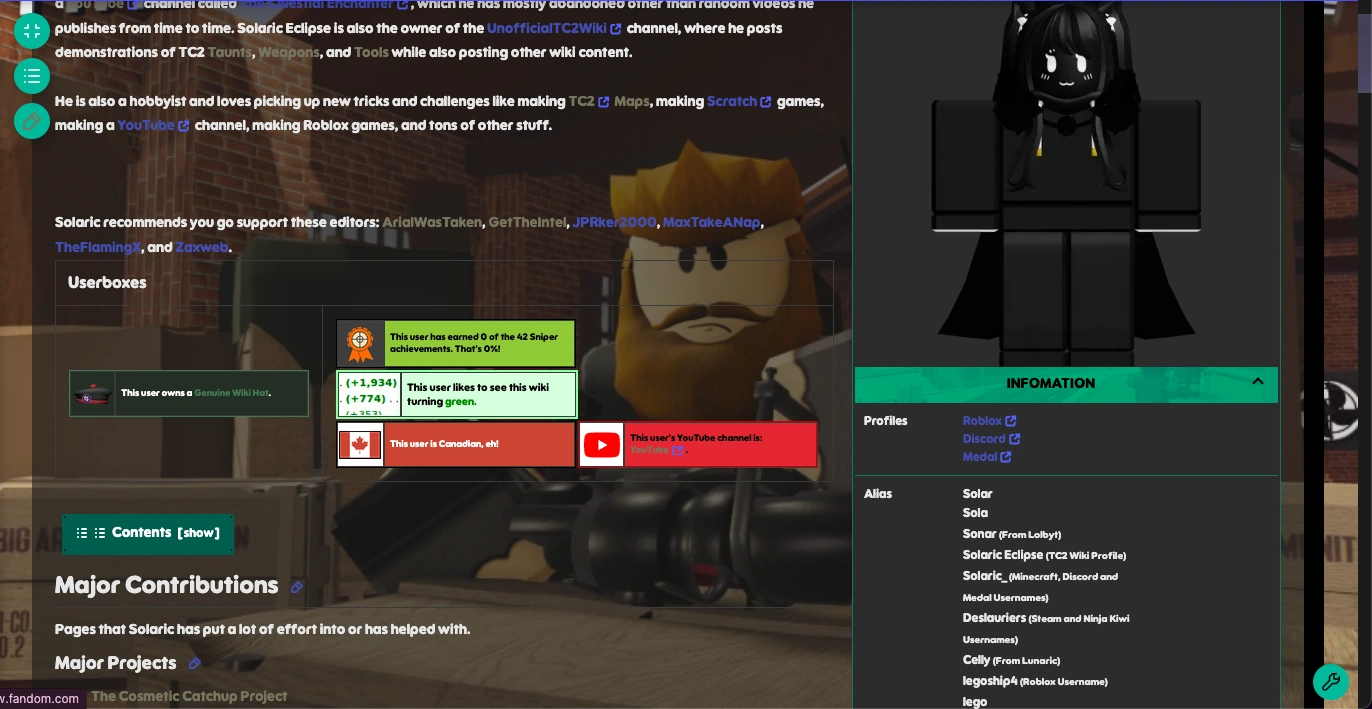The height and width of the screenshot is (709, 1372).
Task: Click the Roblox avatar image
Action: click(x=1066, y=180)
